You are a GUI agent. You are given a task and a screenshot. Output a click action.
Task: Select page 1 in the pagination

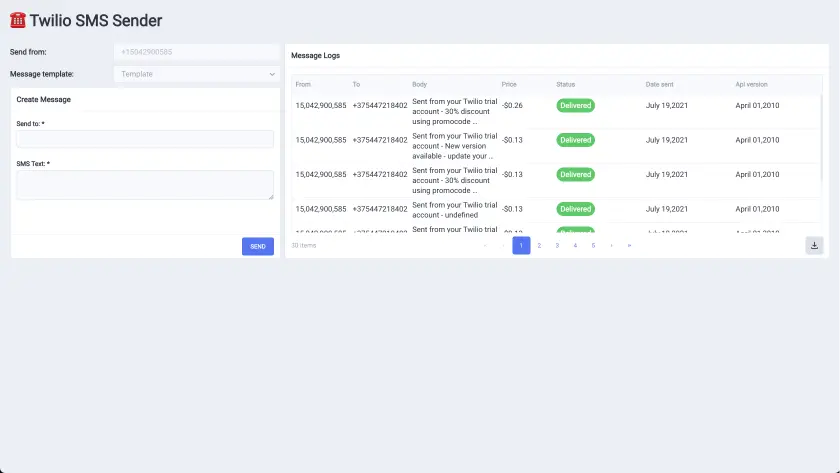521,245
